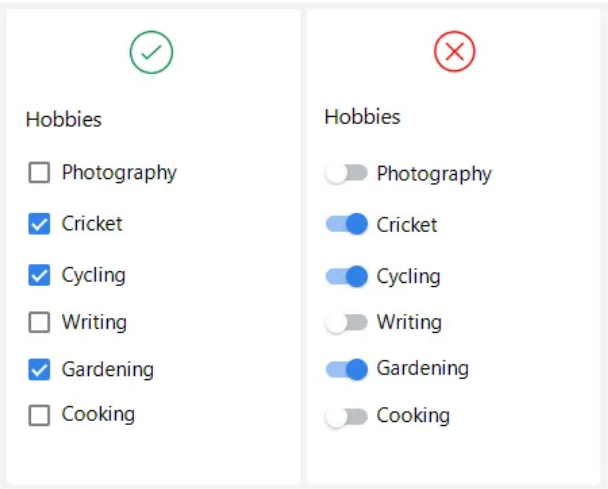Image resolution: width=608 pixels, height=489 pixels.
Task: Uncheck the Gardening checkbox
Action: (39, 369)
